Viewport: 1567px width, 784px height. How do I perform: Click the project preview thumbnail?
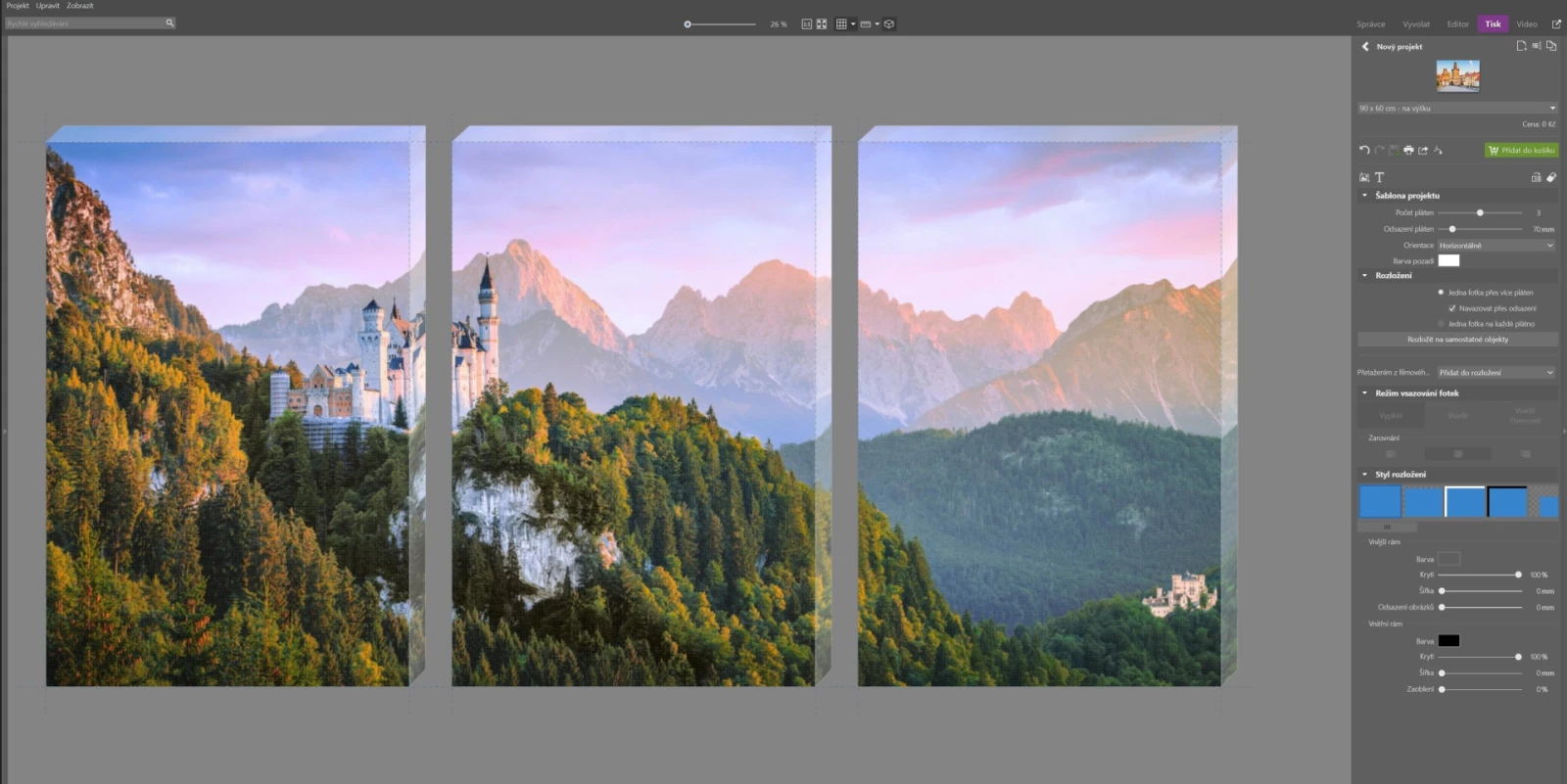click(x=1457, y=75)
